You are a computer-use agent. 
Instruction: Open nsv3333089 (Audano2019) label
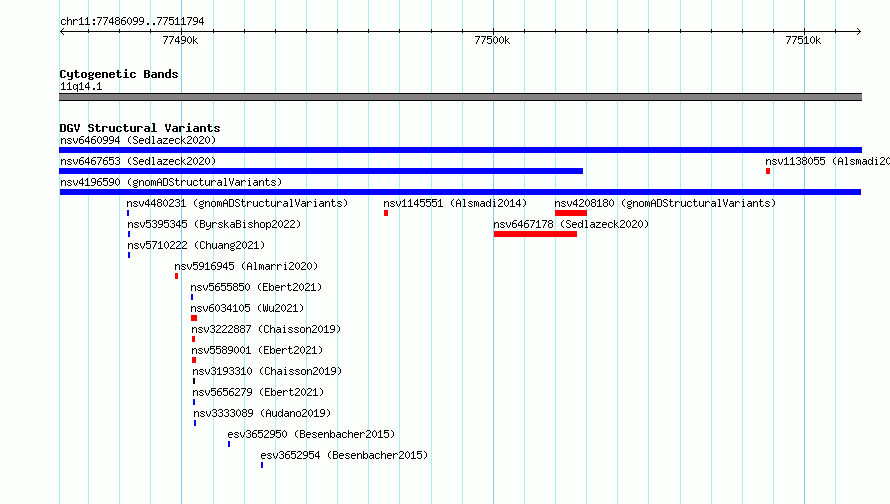262,413
